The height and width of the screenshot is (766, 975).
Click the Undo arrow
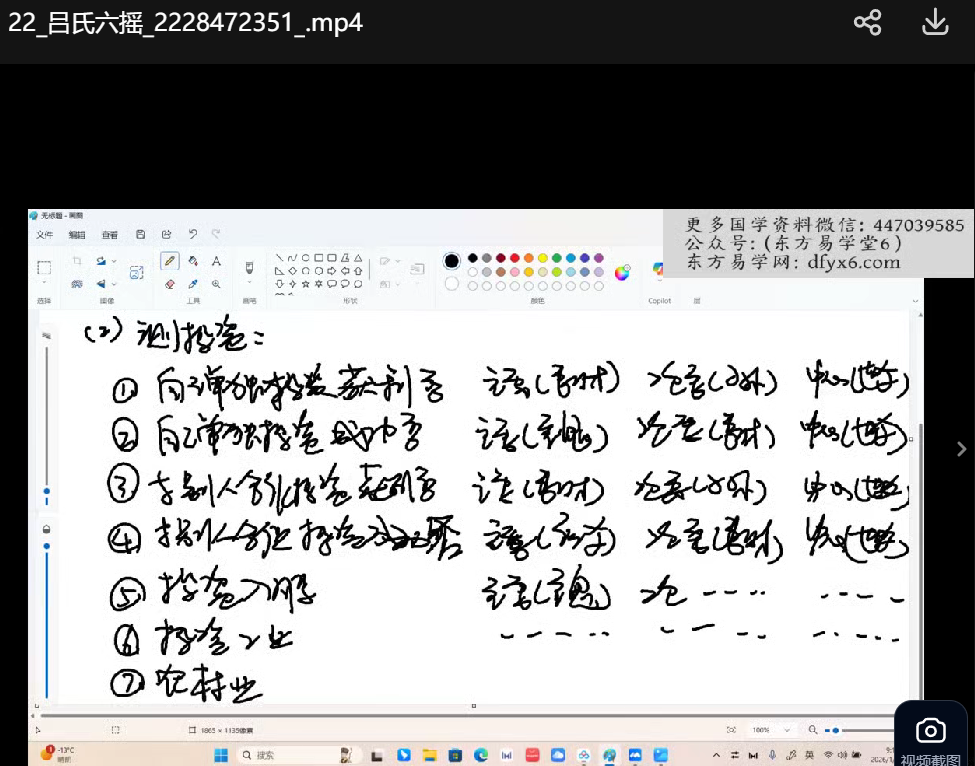point(193,235)
